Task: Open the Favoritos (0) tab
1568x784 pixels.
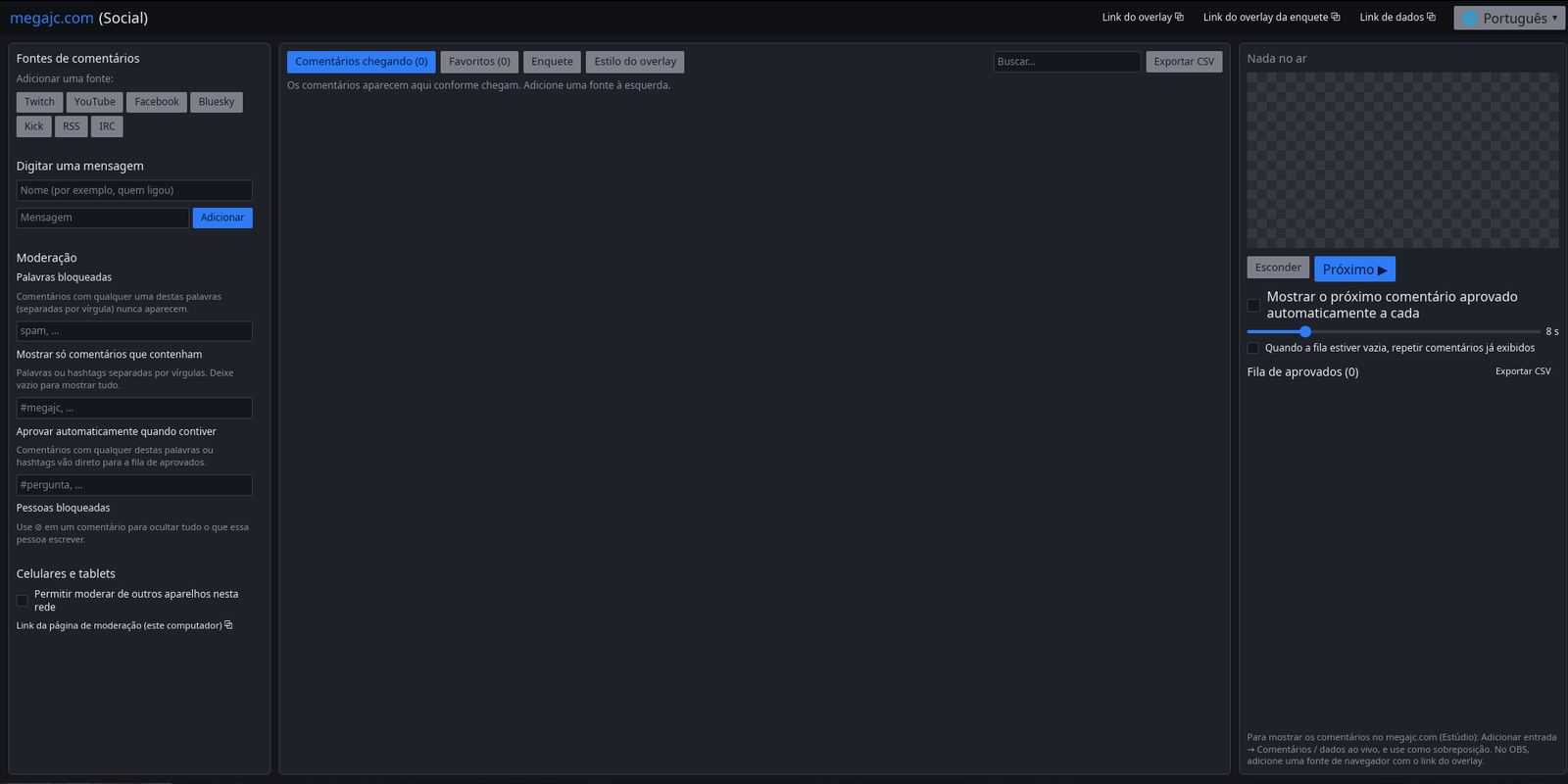Action: 479,62
